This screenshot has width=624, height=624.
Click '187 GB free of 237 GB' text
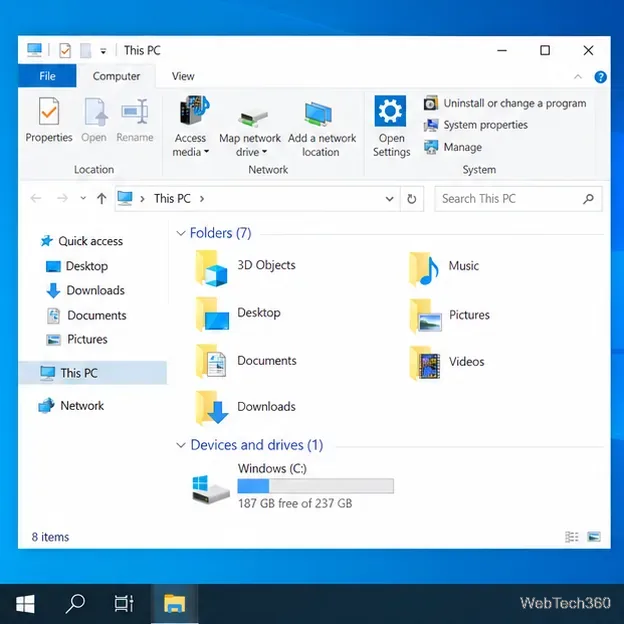click(x=295, y=503)
